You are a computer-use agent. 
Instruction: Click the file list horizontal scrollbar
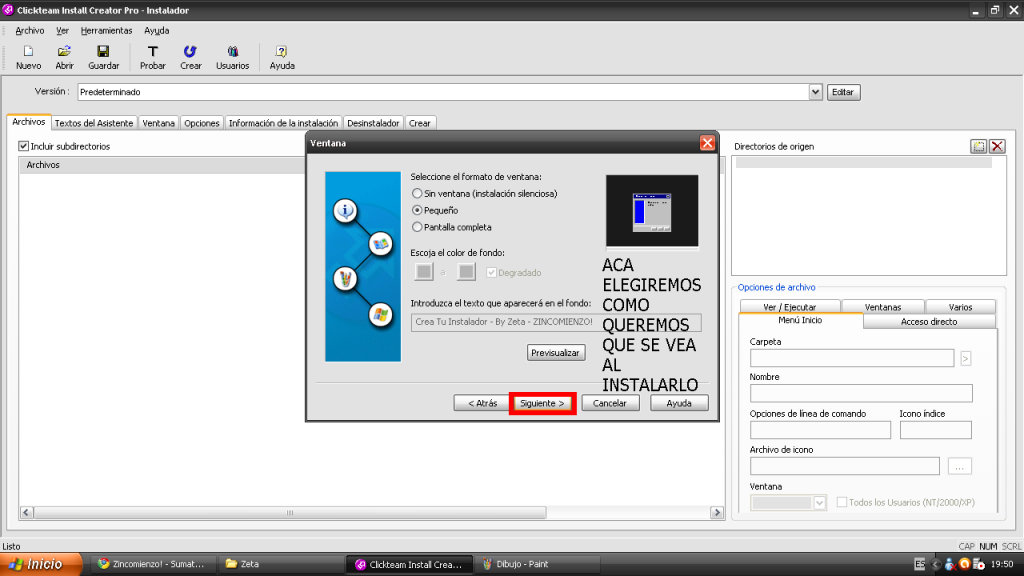(x=289, y=513)
